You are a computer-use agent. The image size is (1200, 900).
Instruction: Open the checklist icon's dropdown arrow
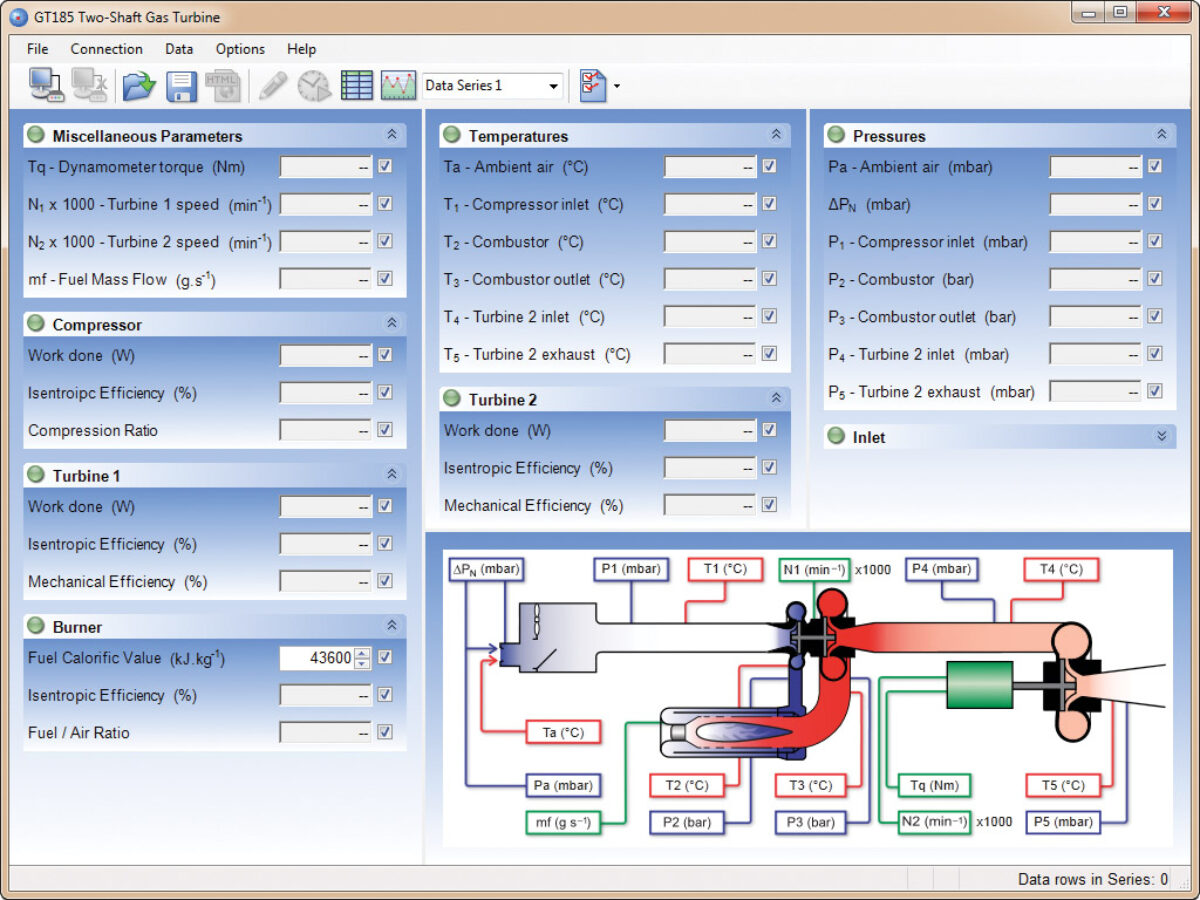tap(617, 87)
